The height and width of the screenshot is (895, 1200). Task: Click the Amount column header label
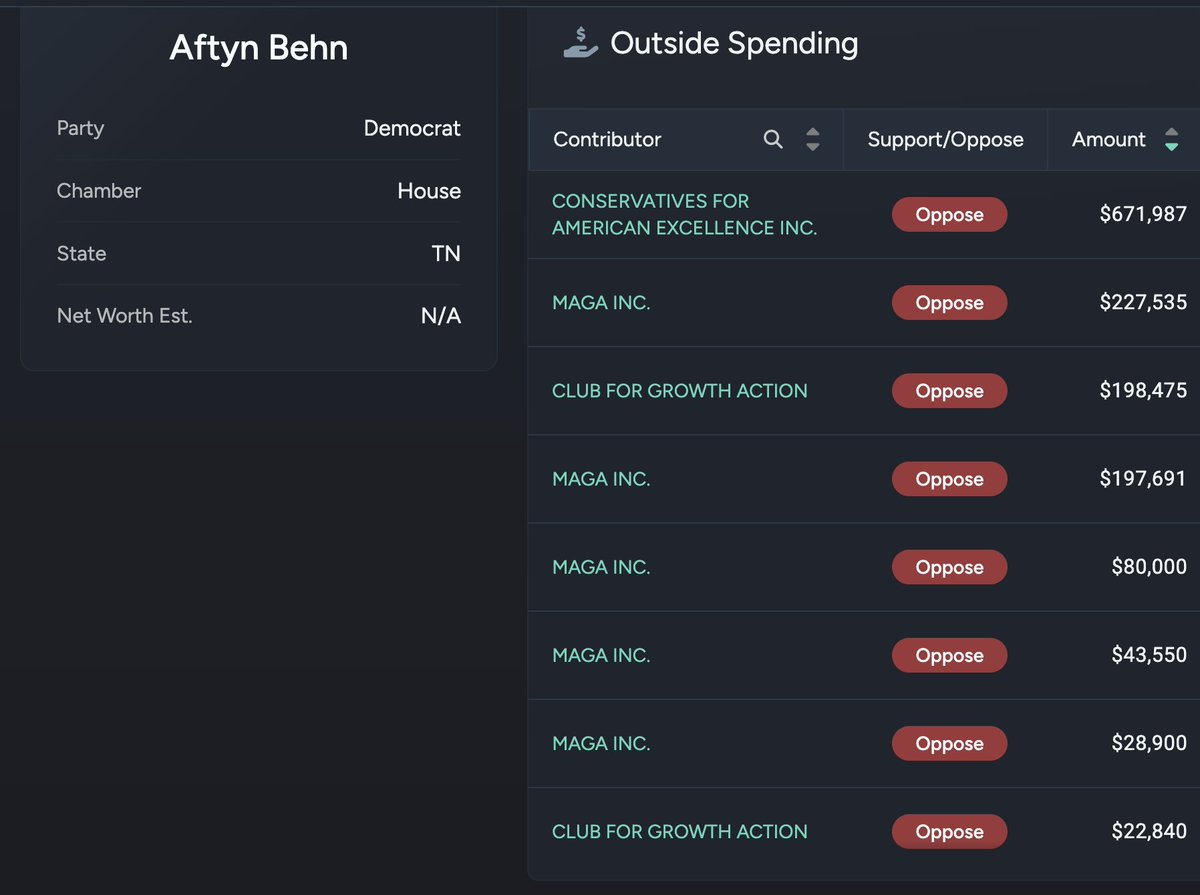click(1108, 139)
